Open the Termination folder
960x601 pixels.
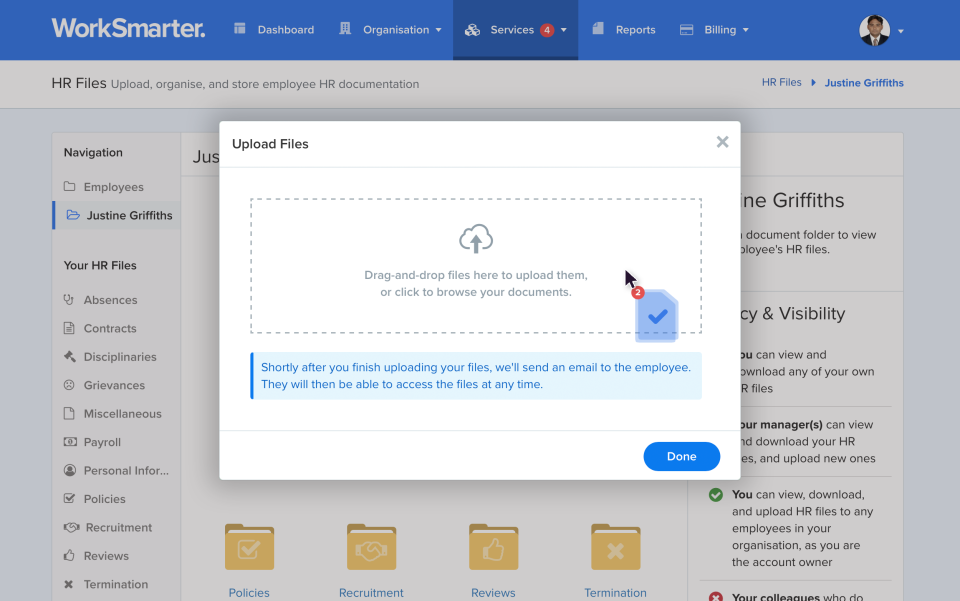click(x=615, y=547)
